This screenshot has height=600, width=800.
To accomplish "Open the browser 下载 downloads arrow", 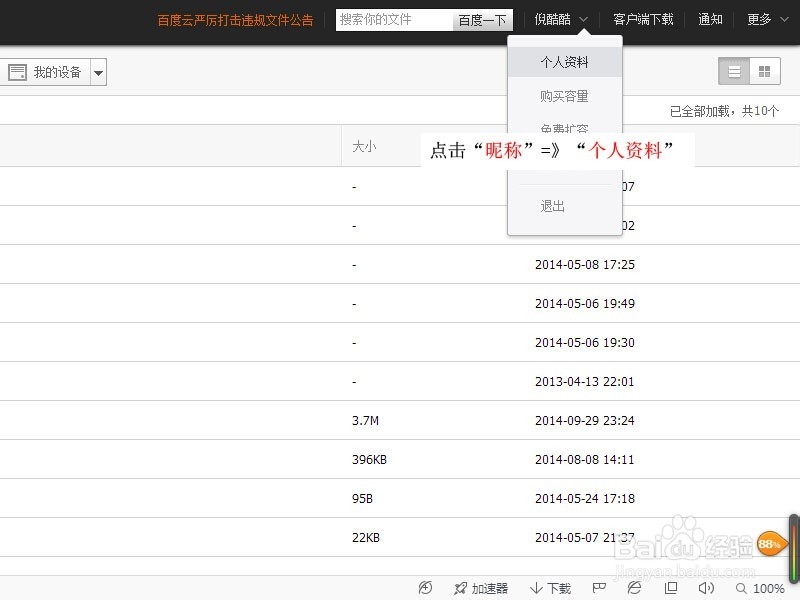I will click(x=551, y=588).
